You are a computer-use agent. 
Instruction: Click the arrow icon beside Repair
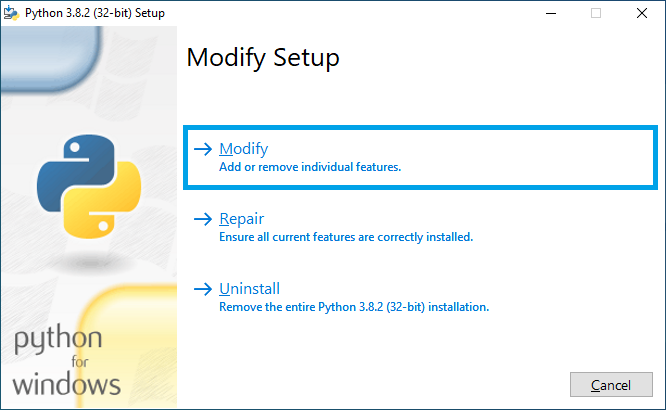[x=203, y=219]
